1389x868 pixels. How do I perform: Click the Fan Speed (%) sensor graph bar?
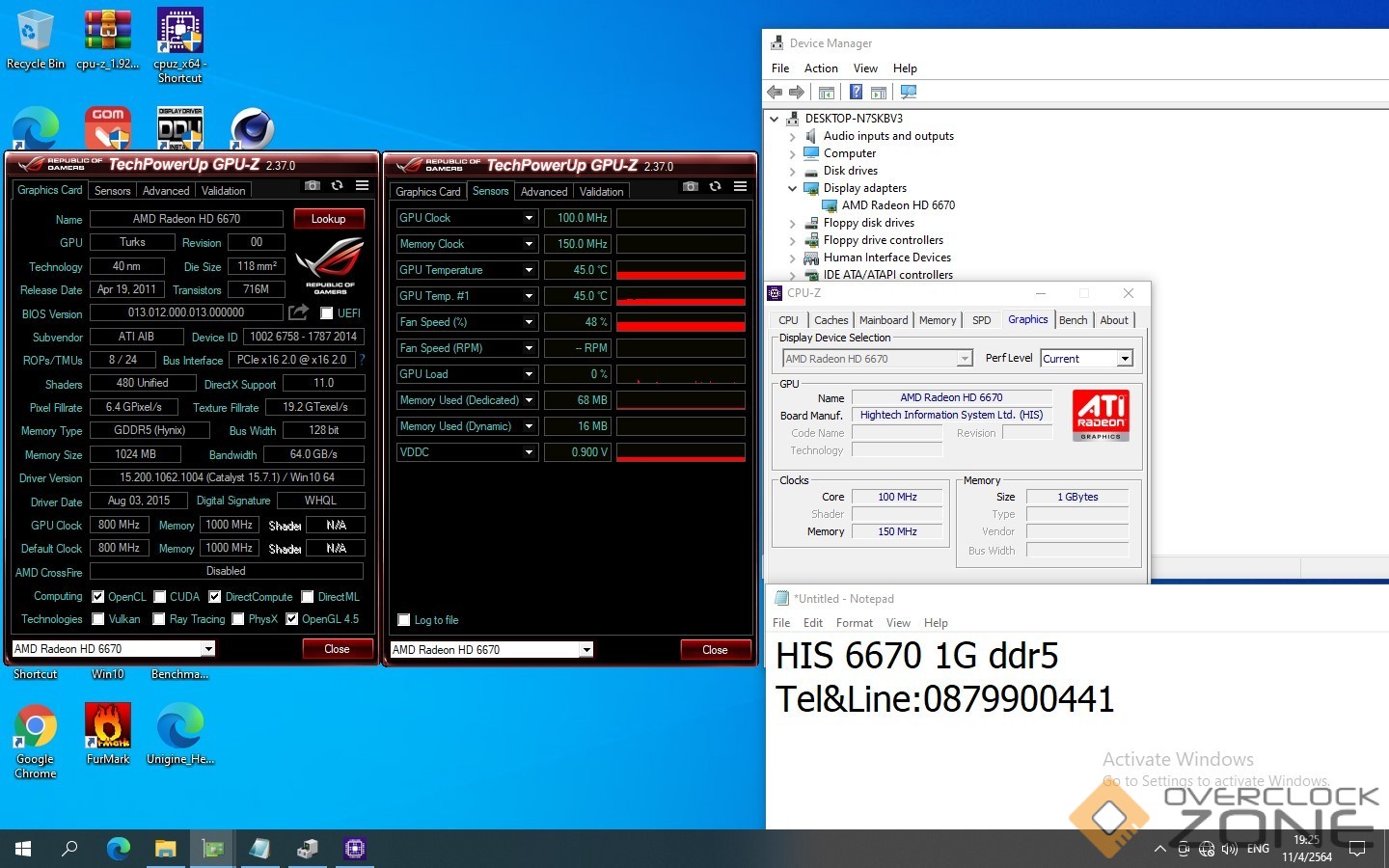pos(681,322)
